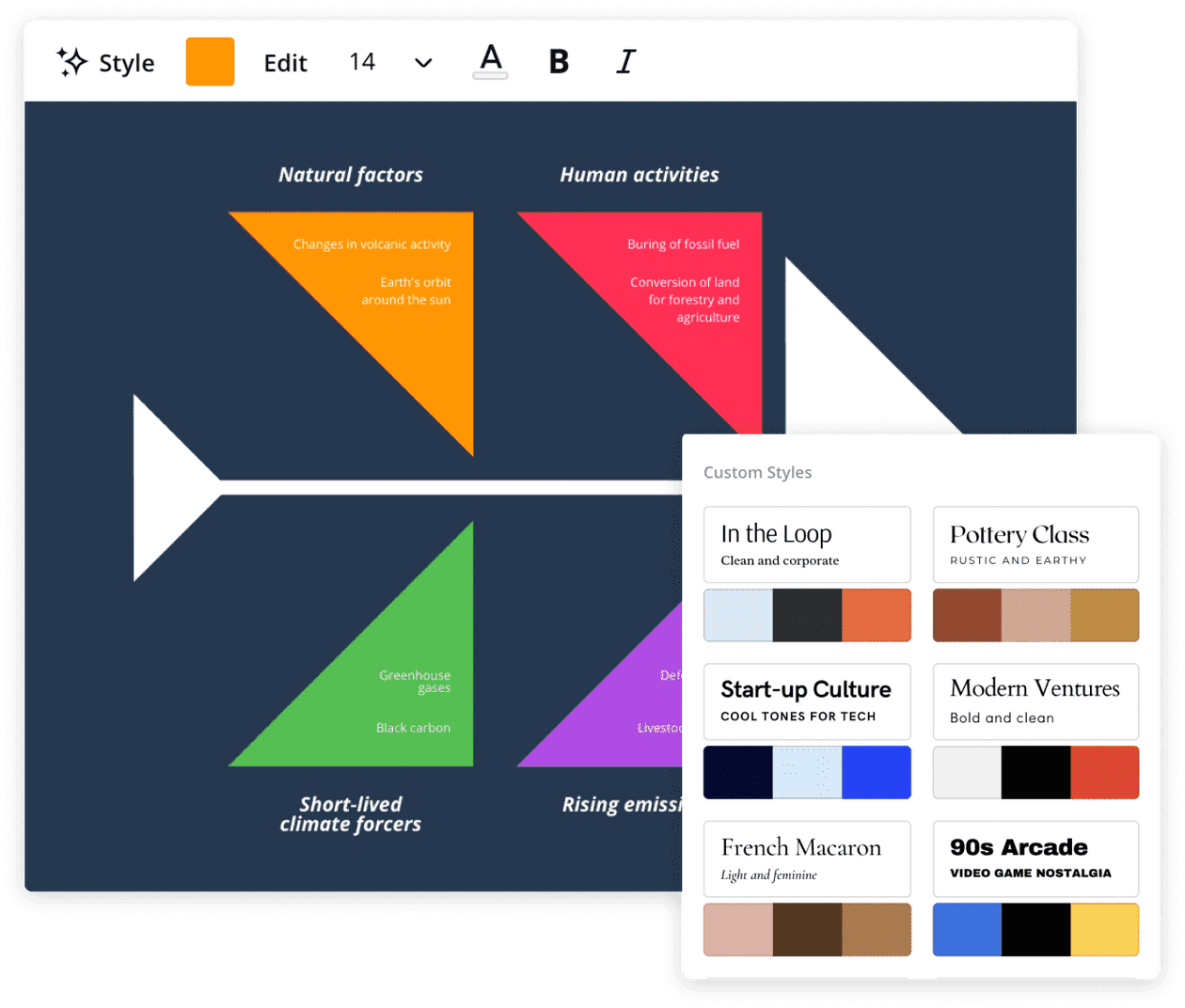Open the Style sparkle menu
Viewport: 1185px width, 1008px height.
point(105,62)
